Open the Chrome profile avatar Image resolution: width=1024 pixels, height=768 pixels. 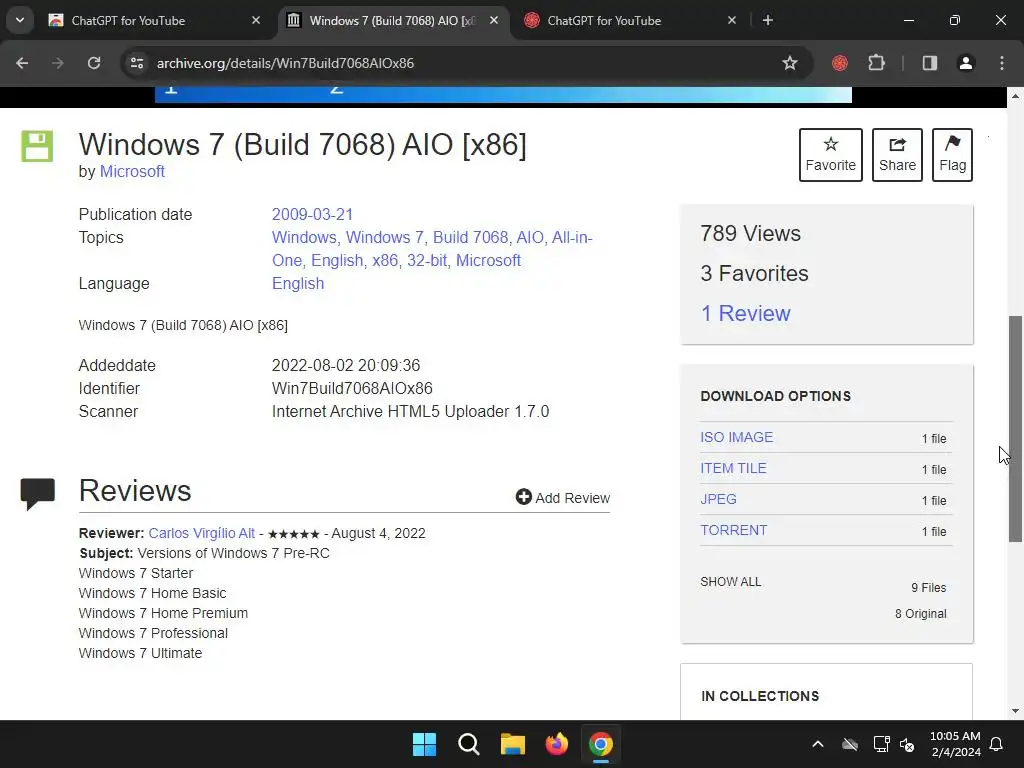(965, 63)
